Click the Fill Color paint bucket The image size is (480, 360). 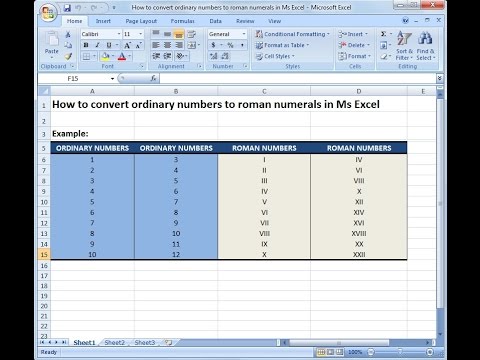tap(105, 56)
